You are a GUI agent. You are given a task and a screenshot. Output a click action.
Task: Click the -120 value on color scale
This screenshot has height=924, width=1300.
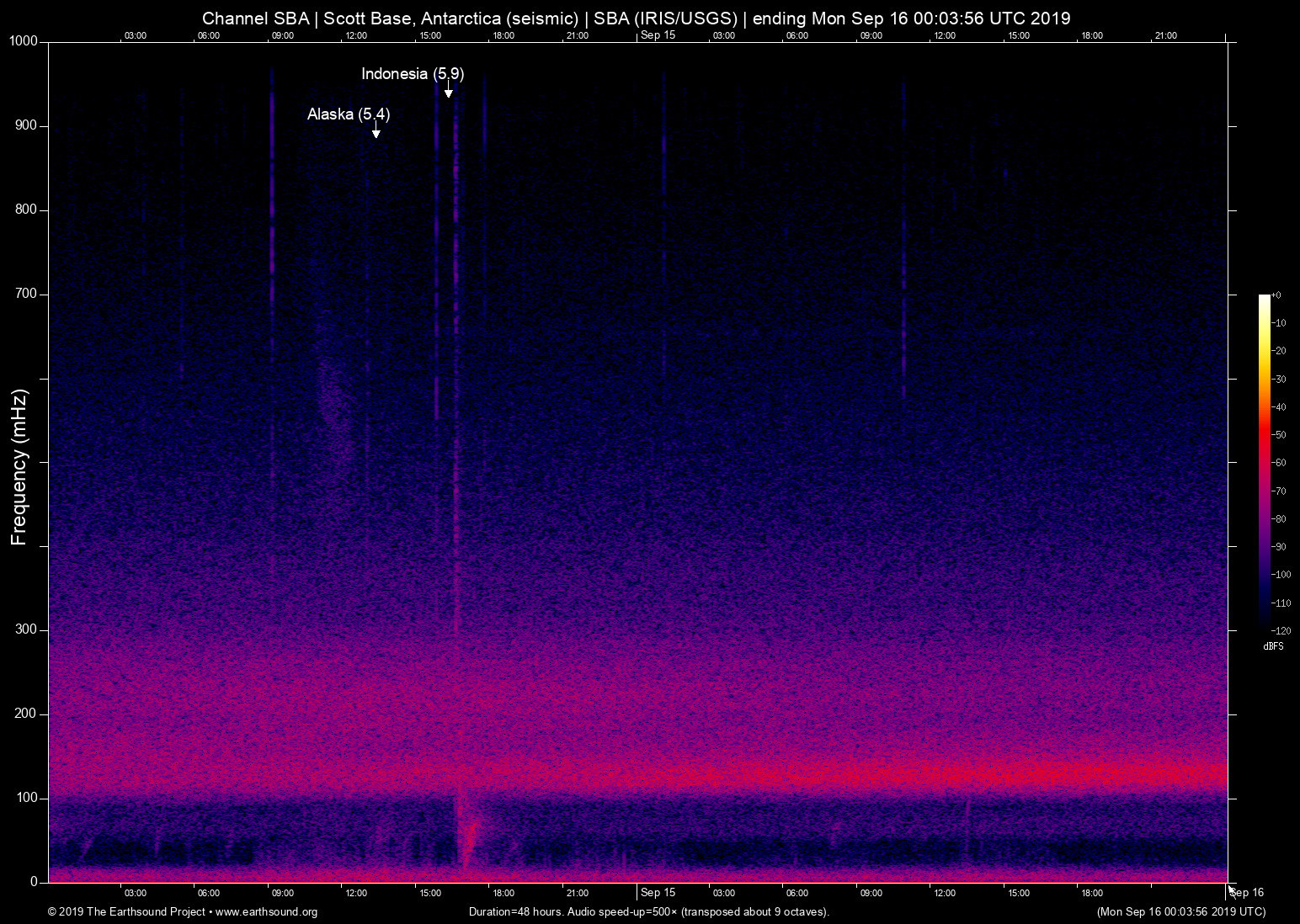tap(1280, 630)
